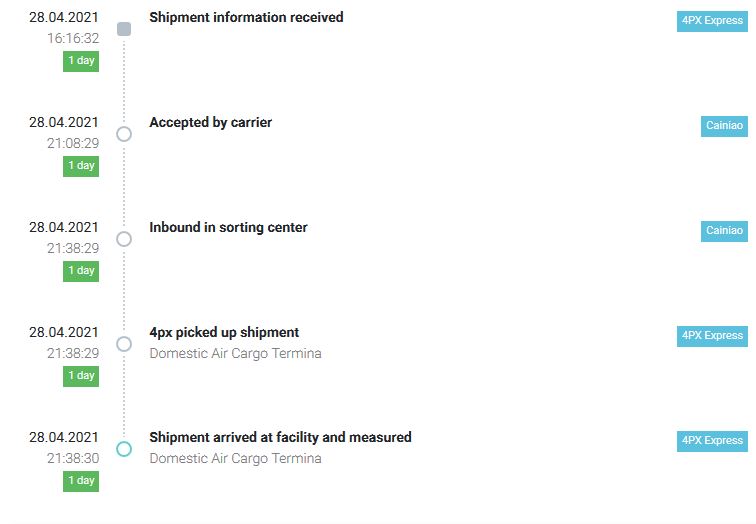Click the square marker for Shipment information received
The image size is (756, 524).
pyautogui.click(x=124, y=29)
